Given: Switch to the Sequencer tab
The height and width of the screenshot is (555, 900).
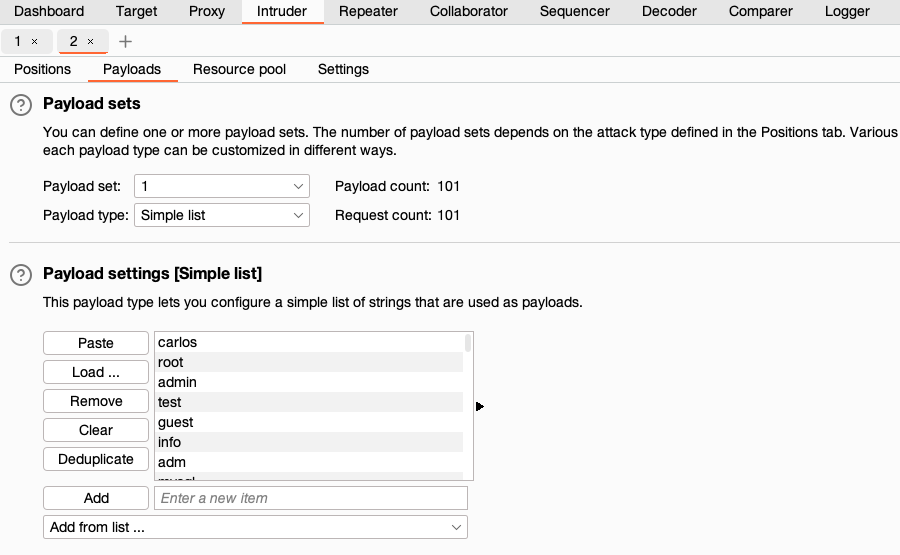Looking at the screenshot, I should [x=575, y=11].
